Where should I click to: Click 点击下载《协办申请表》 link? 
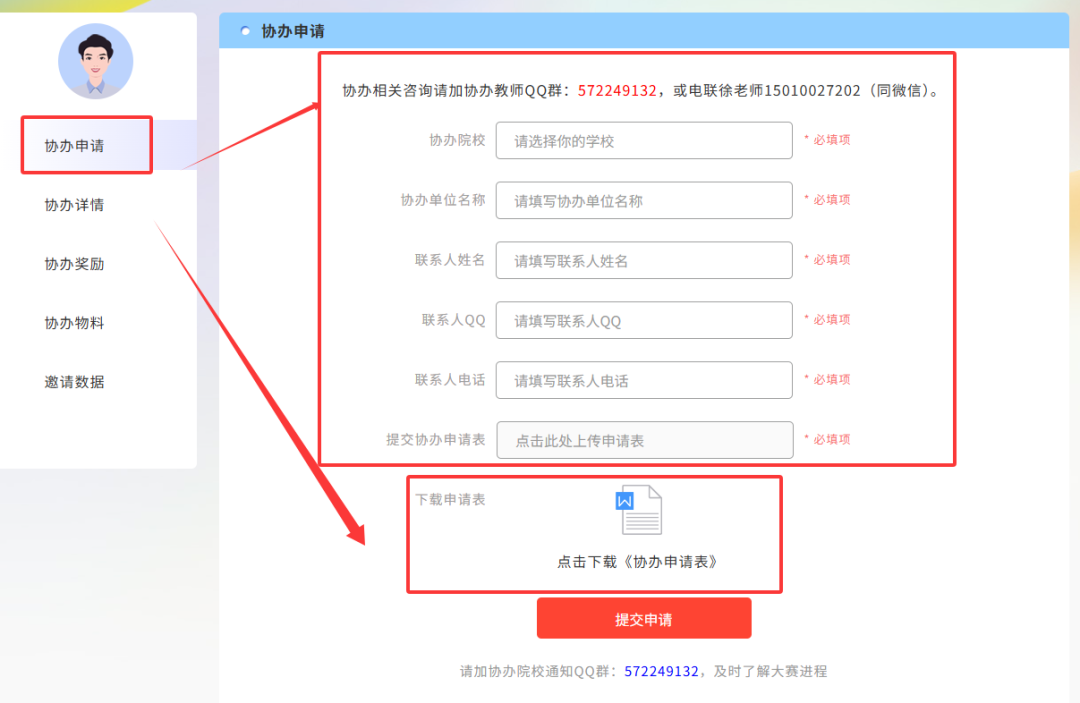pyautogui.click(x=637, y=562)
